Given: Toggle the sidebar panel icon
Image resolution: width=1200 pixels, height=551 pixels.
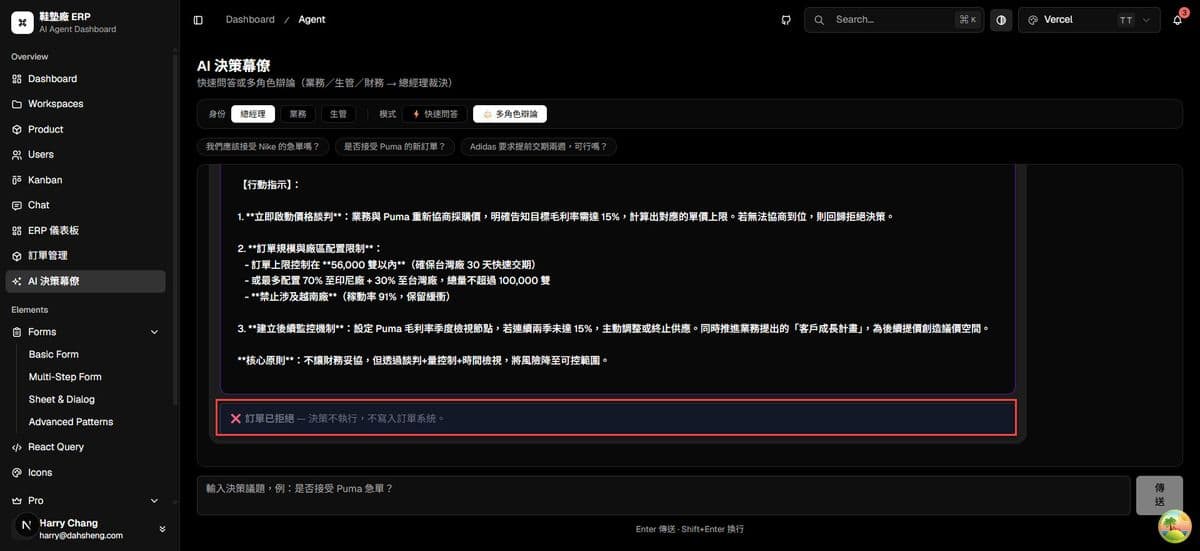Looking at the screenshot, I should [x=198, y=20].
